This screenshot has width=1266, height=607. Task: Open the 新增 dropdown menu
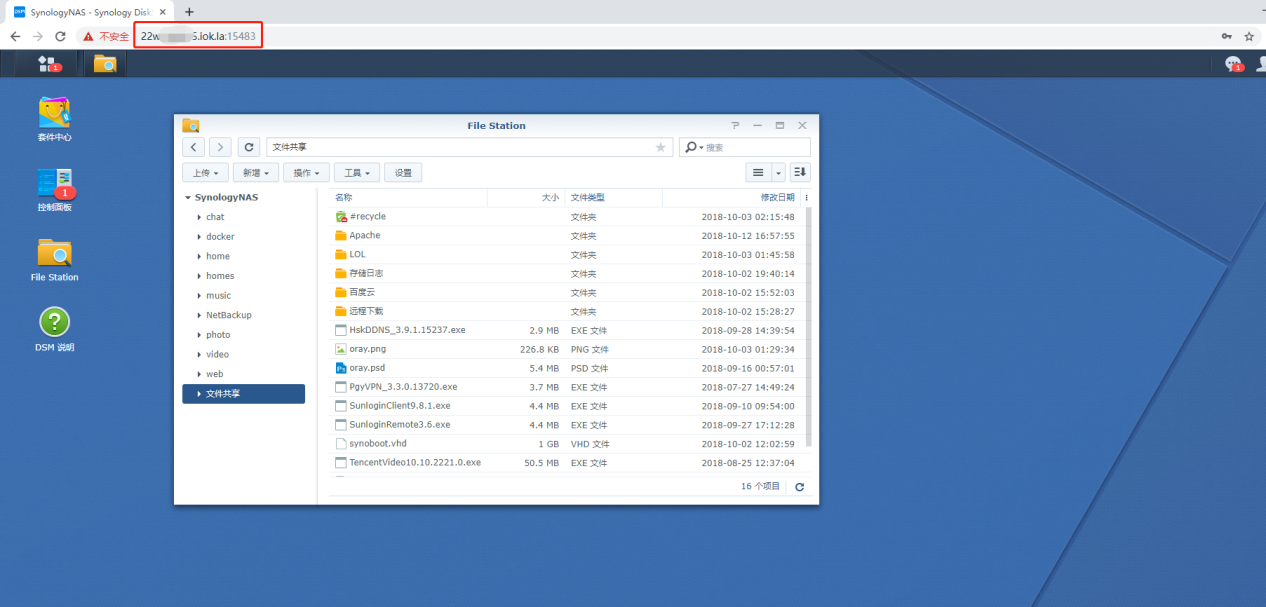(256, 173)
